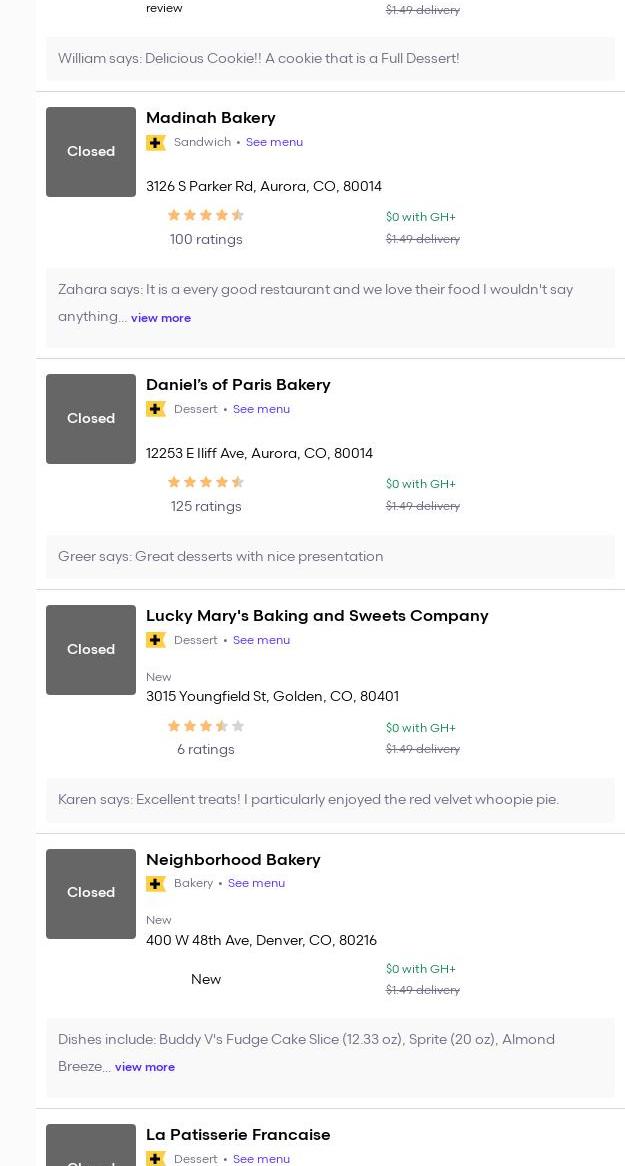Open Madinah Bakery See menu link
This screenshot has width=625, height=1166.
tap(274, 142)
